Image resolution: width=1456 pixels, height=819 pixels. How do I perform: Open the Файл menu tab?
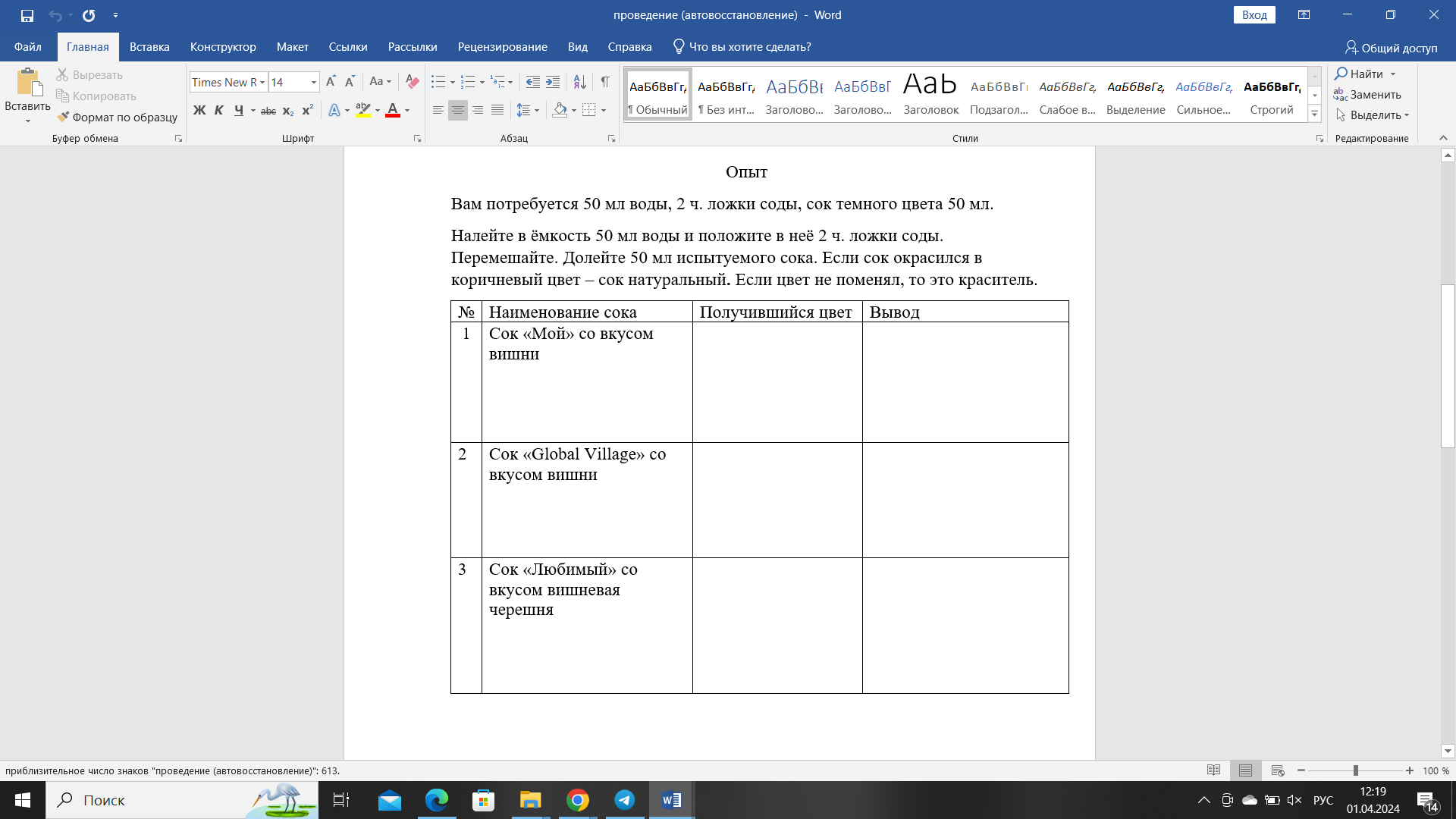(27, 47)
